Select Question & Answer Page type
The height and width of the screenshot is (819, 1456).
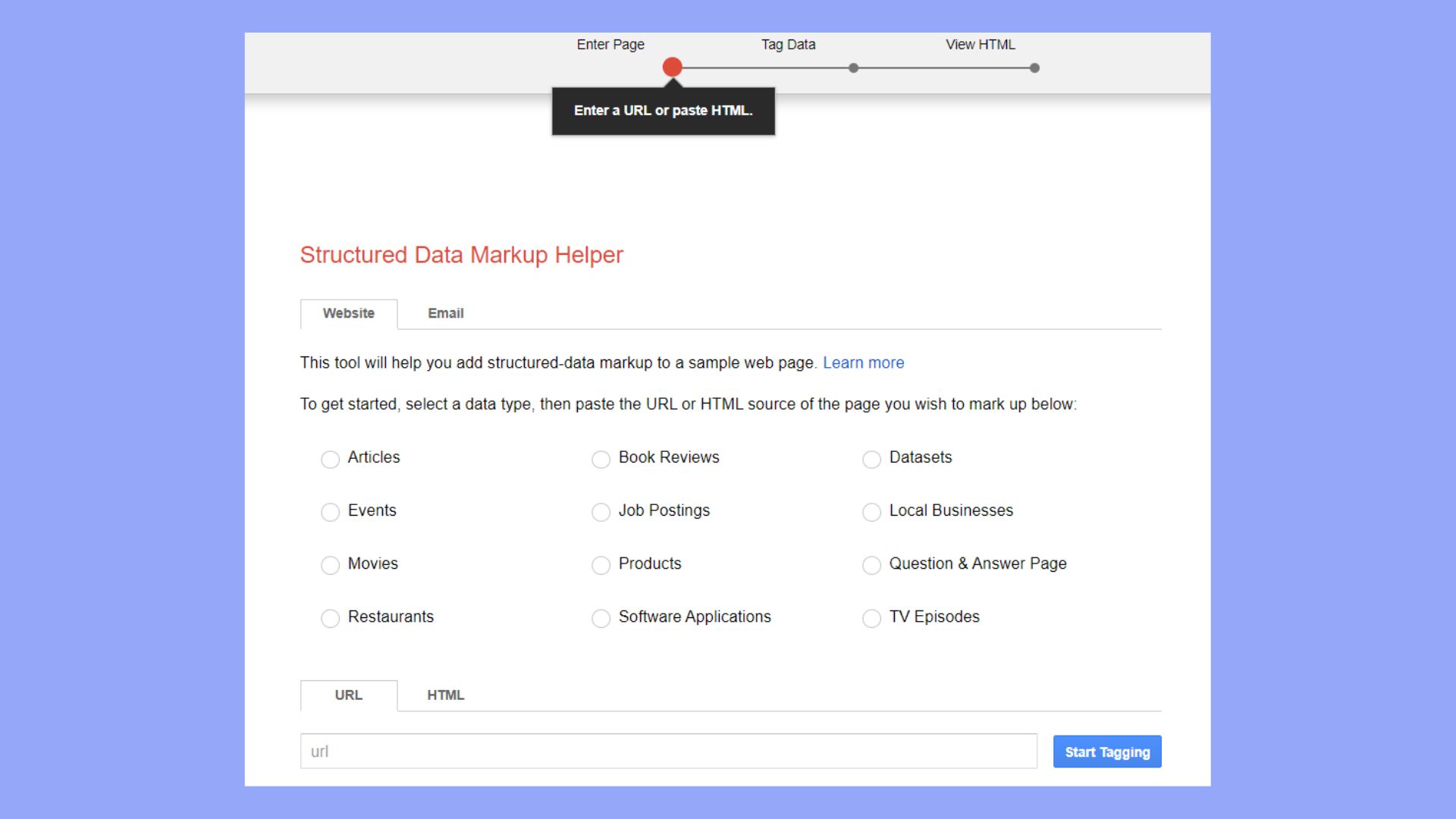pos(871,565)
